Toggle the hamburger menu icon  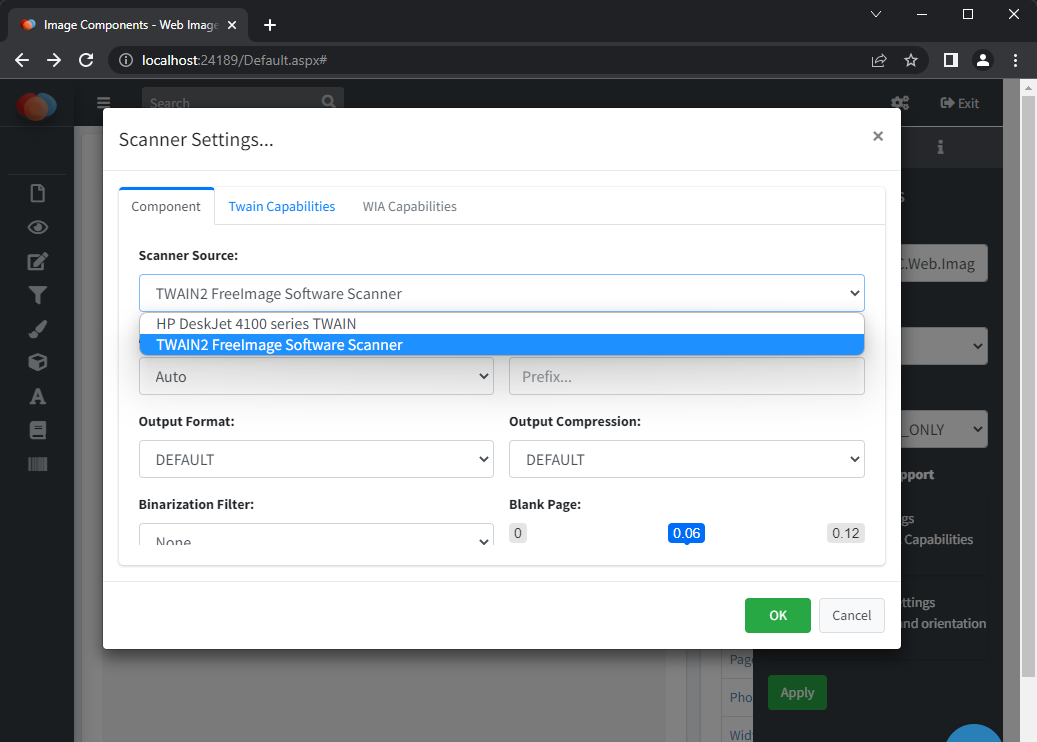[103, 103]
